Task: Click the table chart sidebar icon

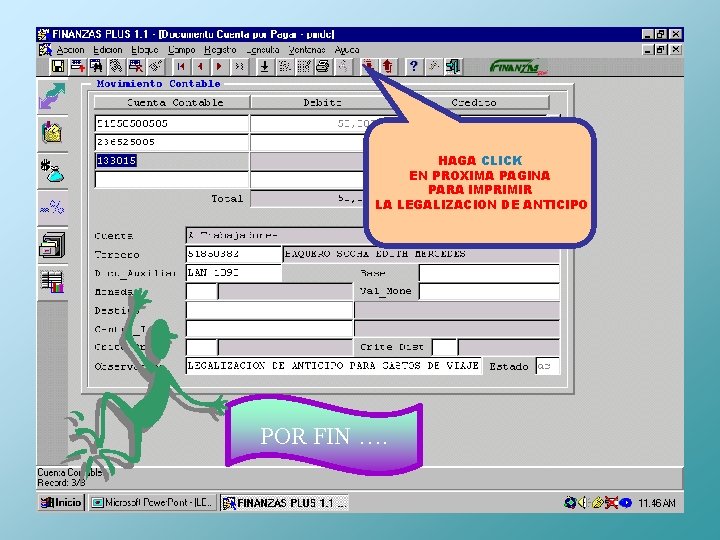Action: tap(52, 281)
